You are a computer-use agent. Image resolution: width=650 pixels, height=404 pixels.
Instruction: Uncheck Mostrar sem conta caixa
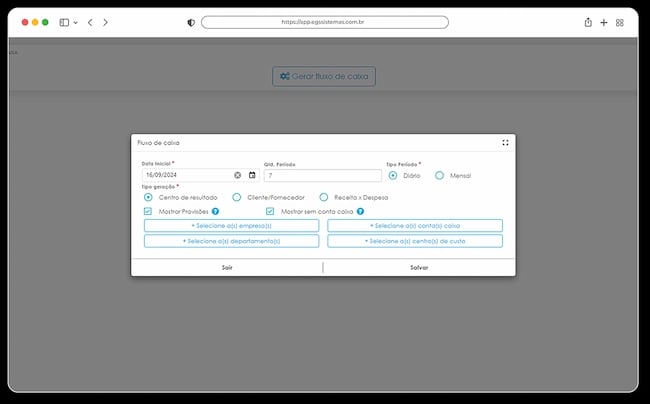pyautogui.click(x=270, y=211)
